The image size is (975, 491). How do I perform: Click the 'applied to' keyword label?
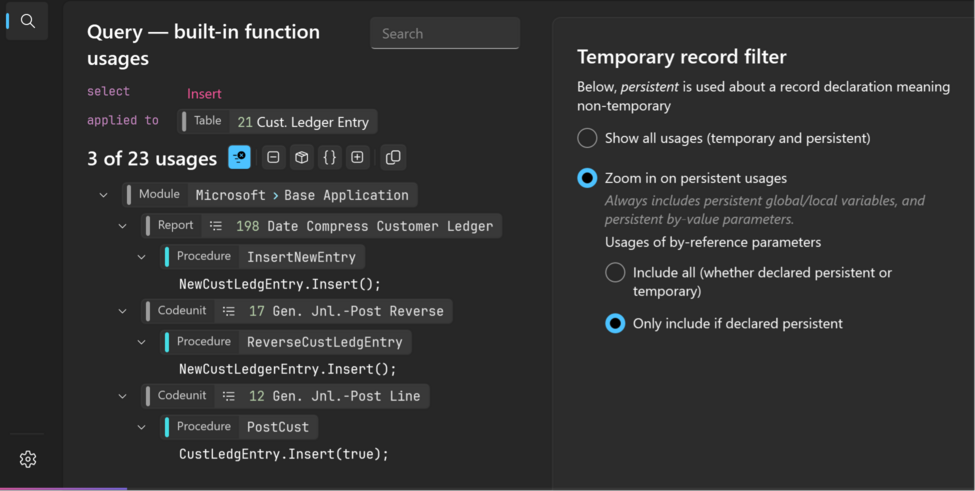tap(122, 121)
